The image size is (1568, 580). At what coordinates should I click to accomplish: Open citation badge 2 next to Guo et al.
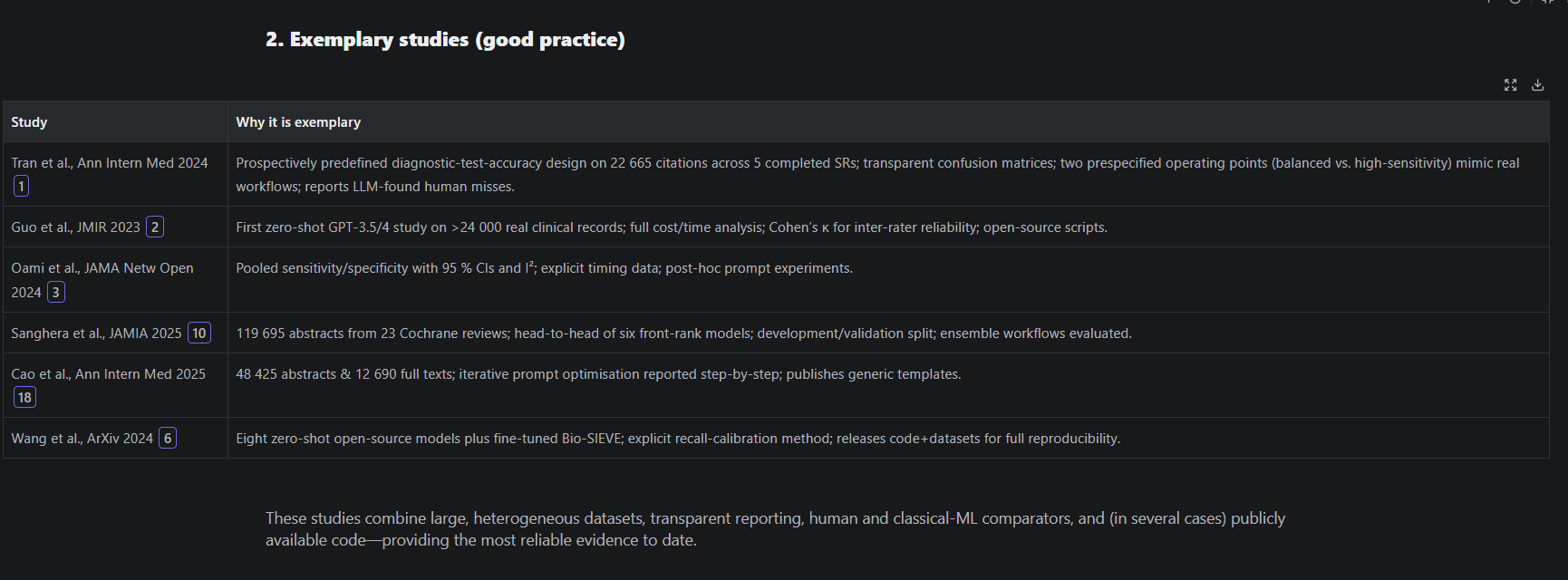point(155,227)
